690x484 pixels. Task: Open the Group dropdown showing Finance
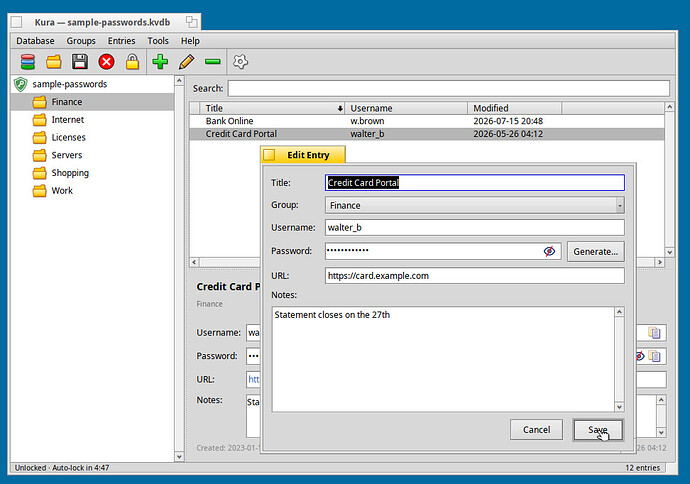(x=474, y=205)
